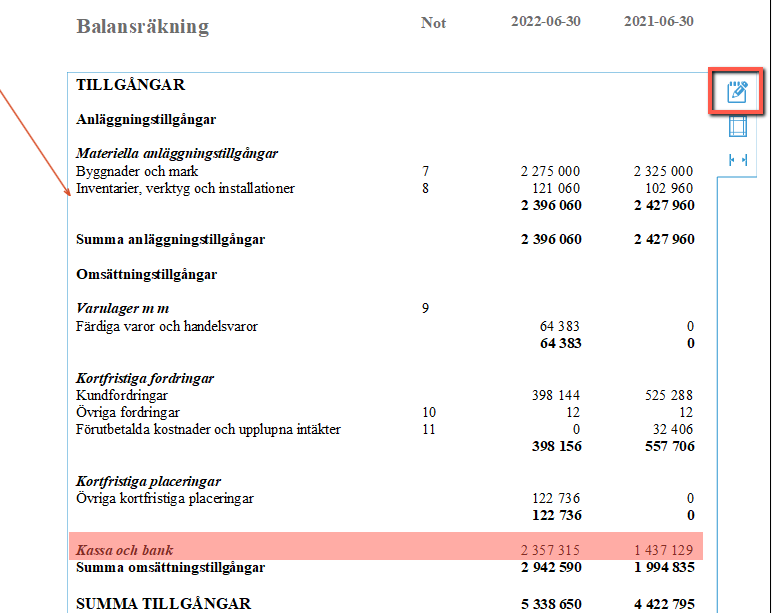Viewport: 772px width, 613px height.
Task: Click Kassa och bank value 2 357 315
Action: pyautogui.click(x=550, y=550)
